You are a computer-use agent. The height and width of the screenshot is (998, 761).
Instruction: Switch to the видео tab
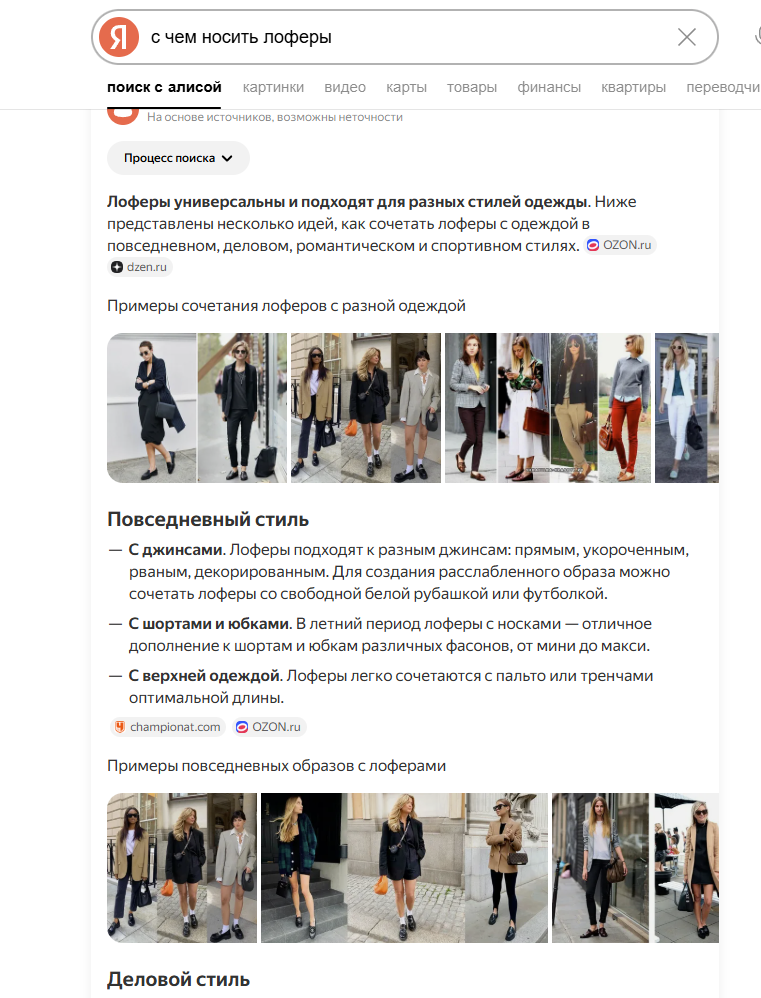pyautogui.click(x=345, y=87)
